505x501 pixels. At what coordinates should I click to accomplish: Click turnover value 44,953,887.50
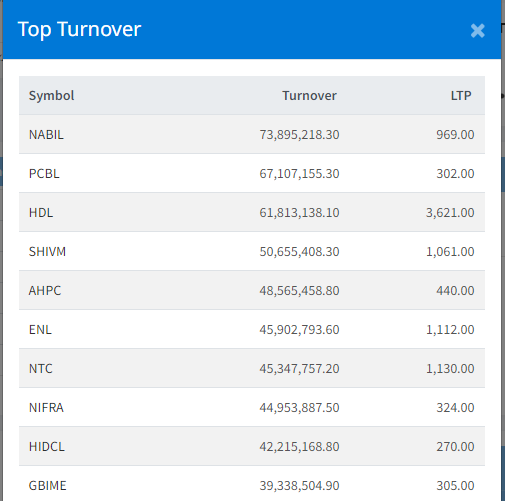click(x=299, y=408)
